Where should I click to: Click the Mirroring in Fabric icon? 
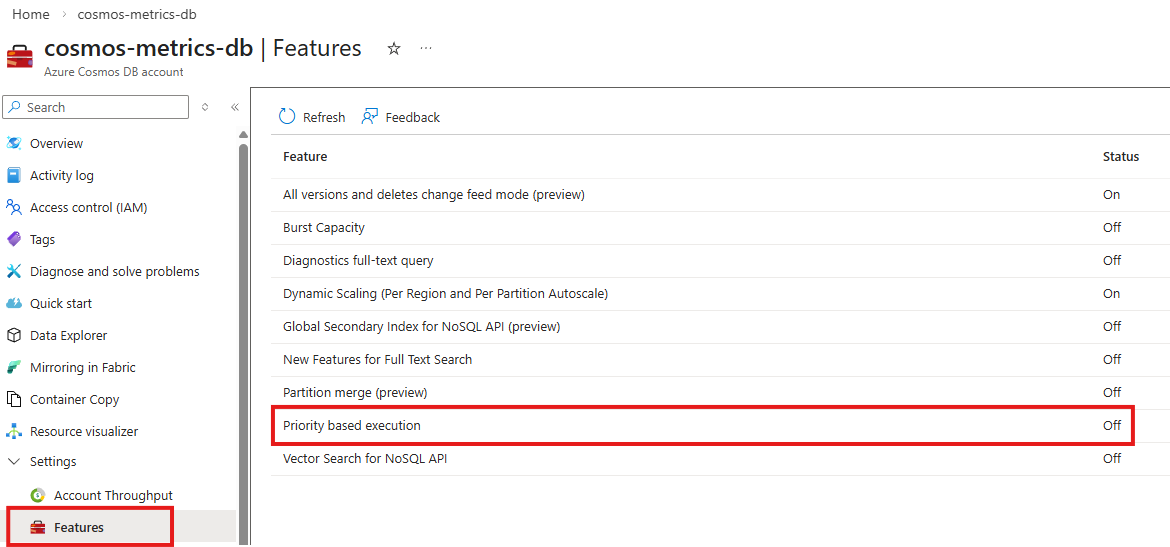coord(13,368)
